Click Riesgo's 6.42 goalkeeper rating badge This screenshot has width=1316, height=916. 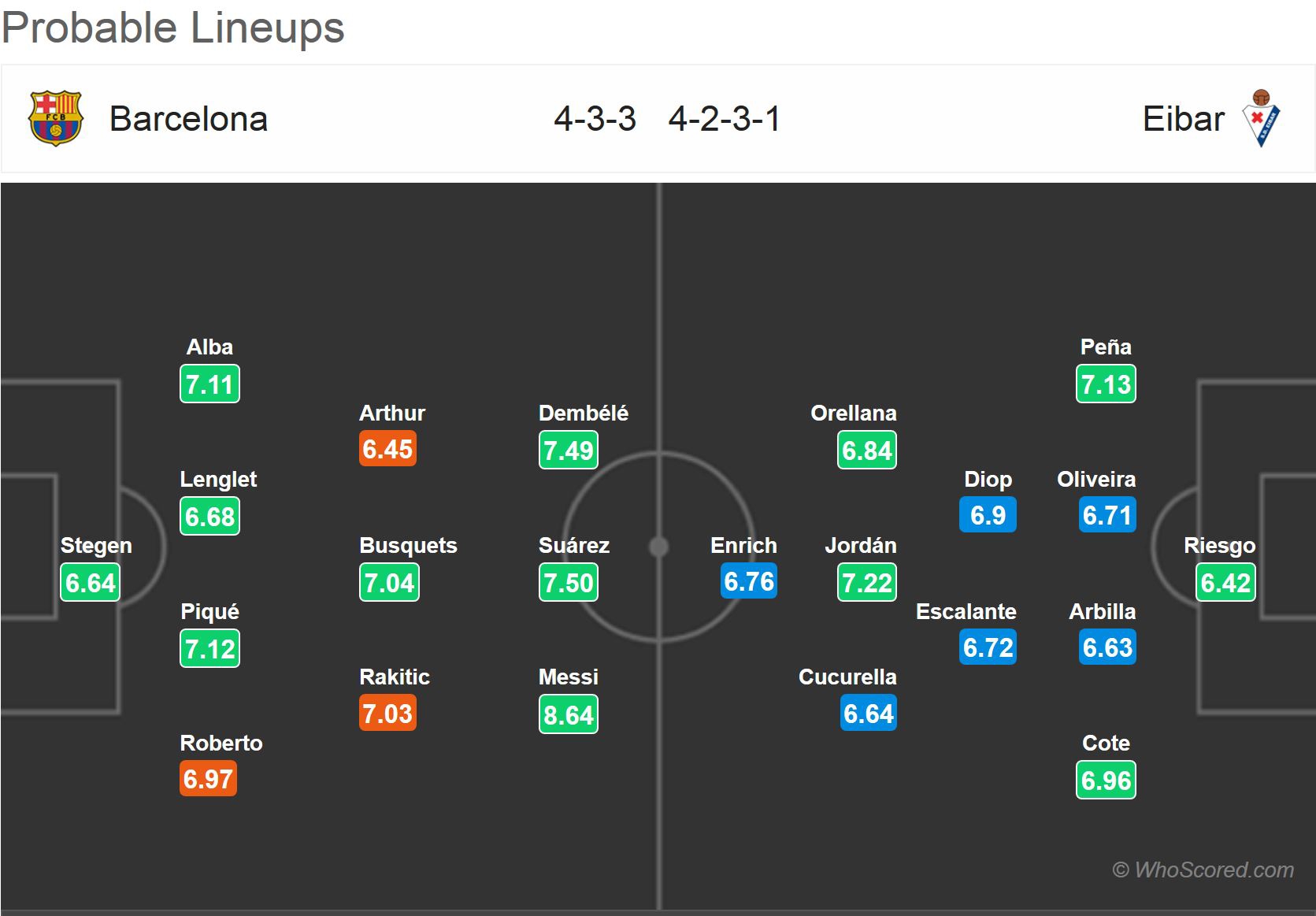1225,583
